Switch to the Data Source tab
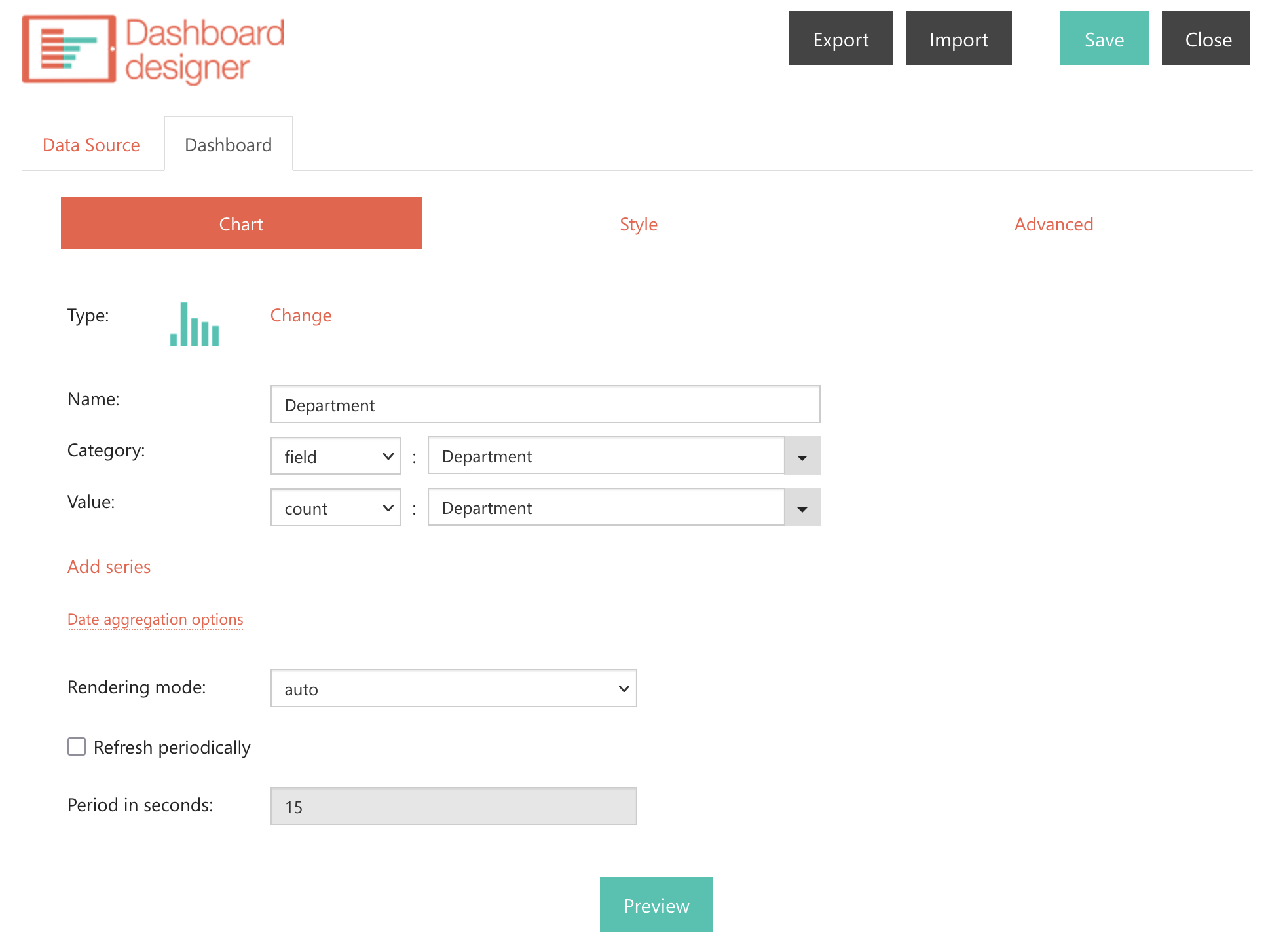Screen dimensions: 1268x952 91,145
